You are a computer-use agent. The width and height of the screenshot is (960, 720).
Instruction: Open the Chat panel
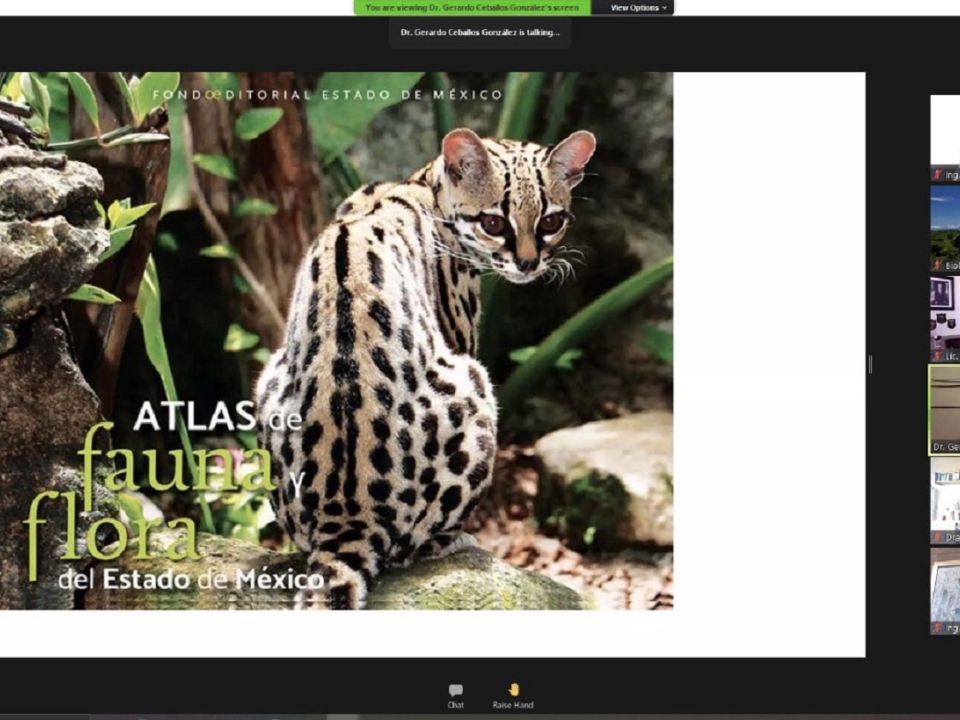pyautogui.click(x=456, y=696)
